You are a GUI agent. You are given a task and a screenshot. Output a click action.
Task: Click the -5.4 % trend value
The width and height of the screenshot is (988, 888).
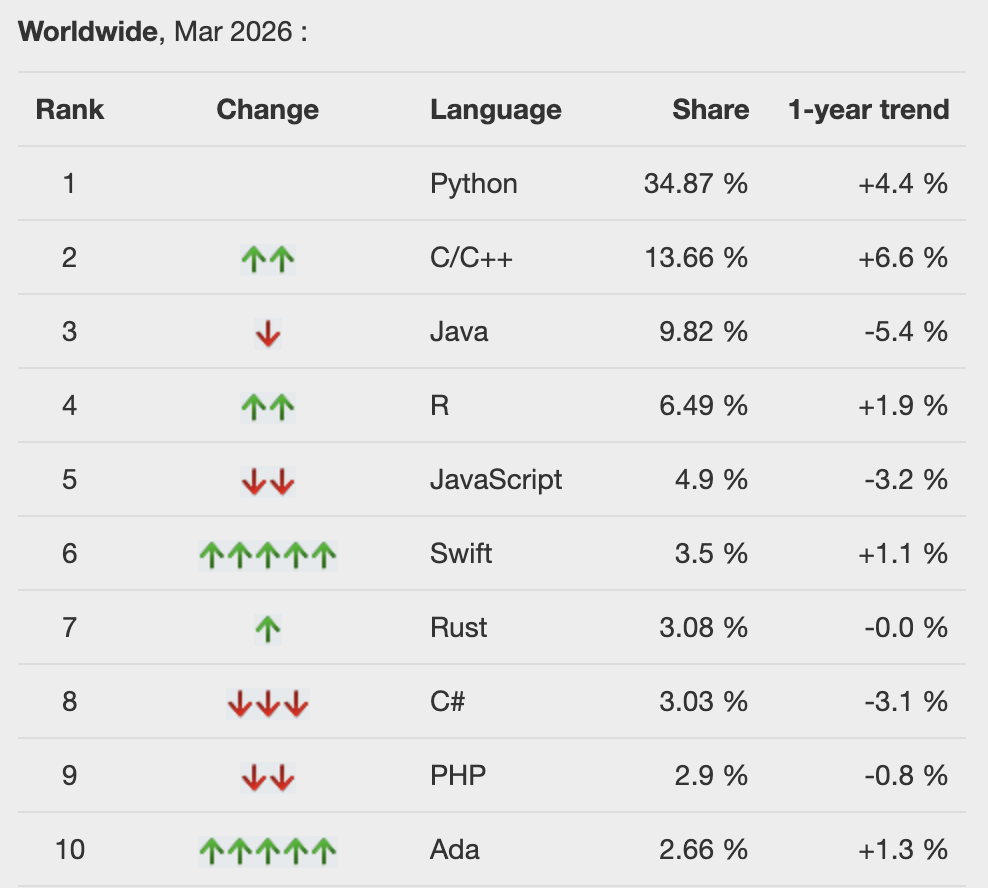tap(906, 332)
